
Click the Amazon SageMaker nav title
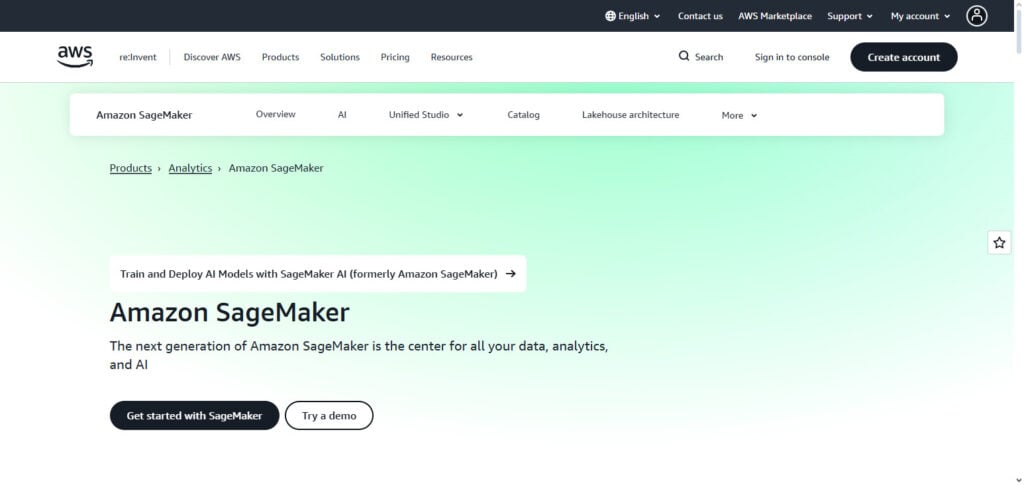pyautogui.click(x=144, y=116)
